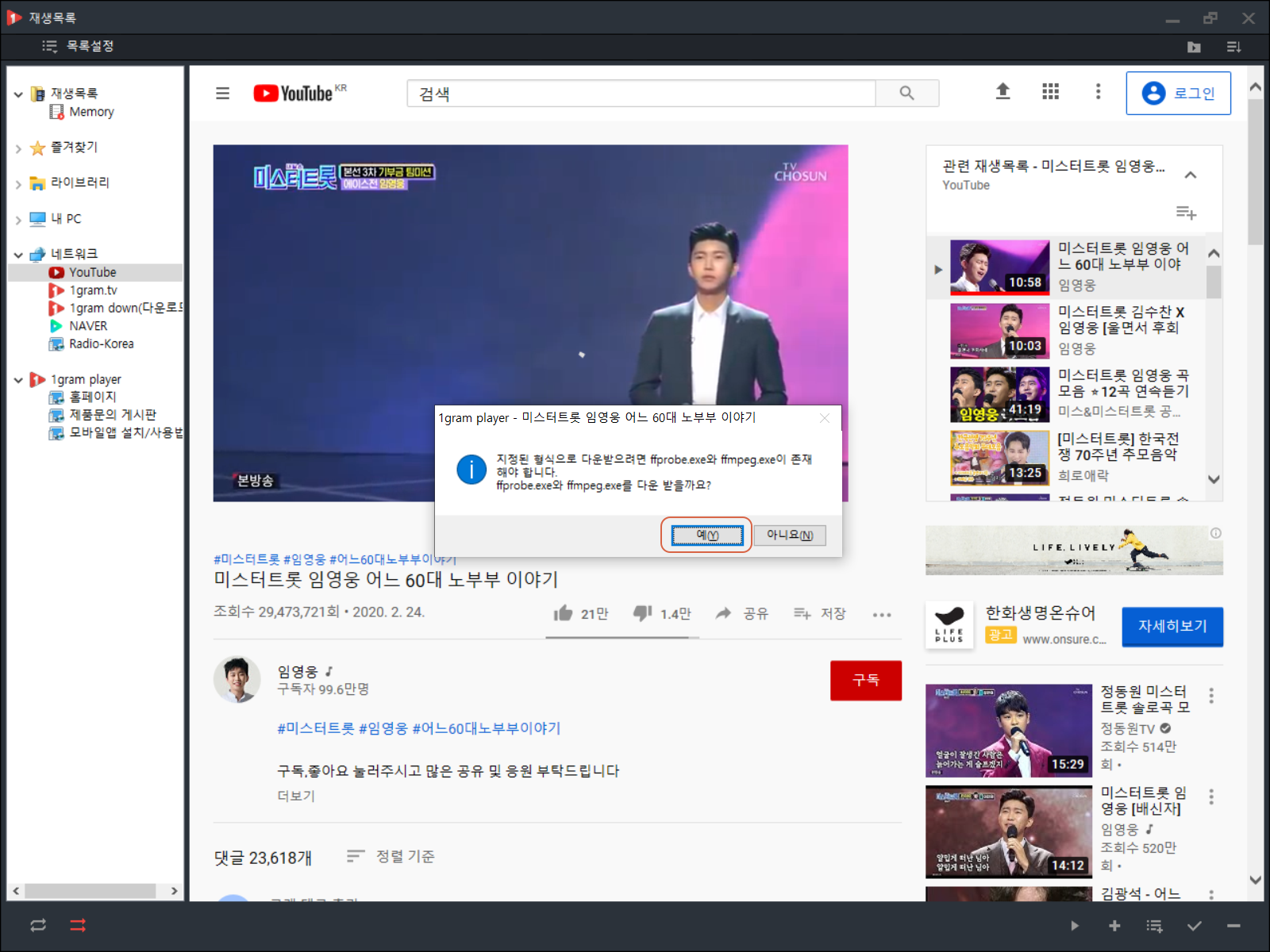Click the 공유 share button
This screenshot has height=952, width=1270.
click(x=742, y=613)
